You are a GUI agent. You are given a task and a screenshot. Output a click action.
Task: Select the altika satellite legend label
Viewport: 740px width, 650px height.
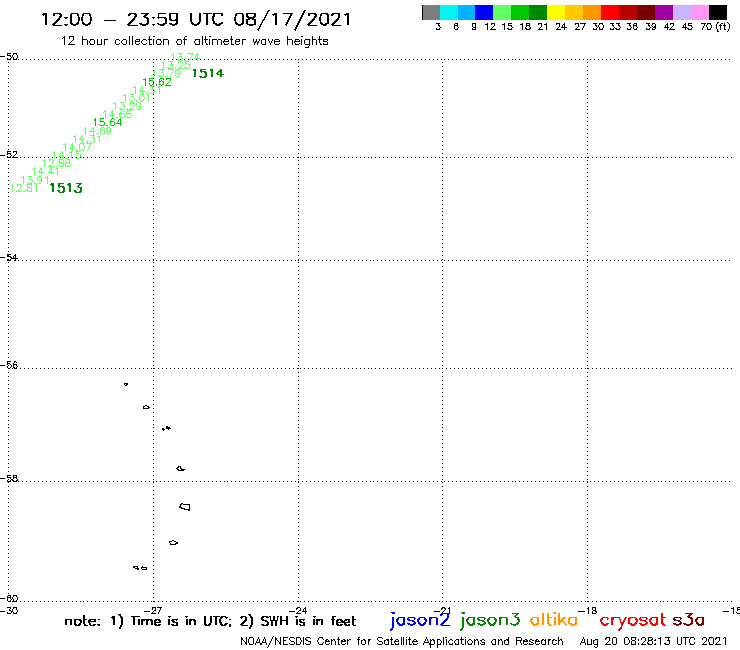point(554,620)
